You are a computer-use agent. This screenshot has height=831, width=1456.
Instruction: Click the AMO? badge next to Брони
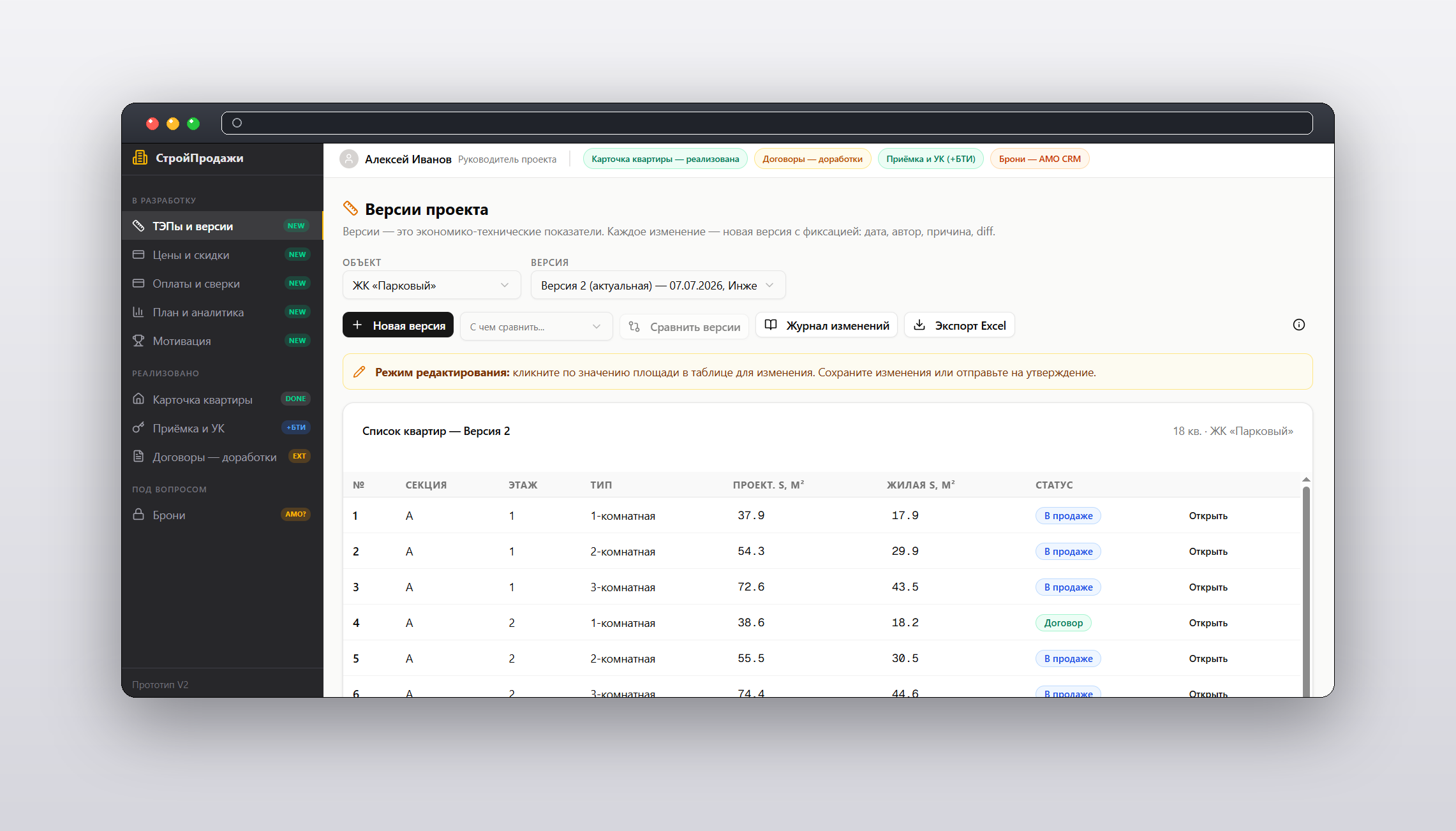tap(295, 514)
